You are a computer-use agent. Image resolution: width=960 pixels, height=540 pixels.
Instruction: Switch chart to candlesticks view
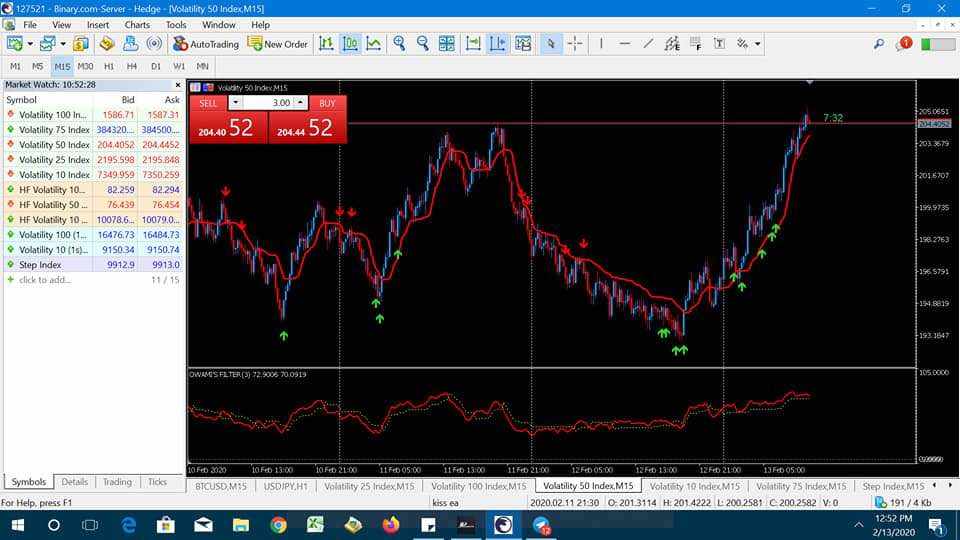(x=350, y=44)
